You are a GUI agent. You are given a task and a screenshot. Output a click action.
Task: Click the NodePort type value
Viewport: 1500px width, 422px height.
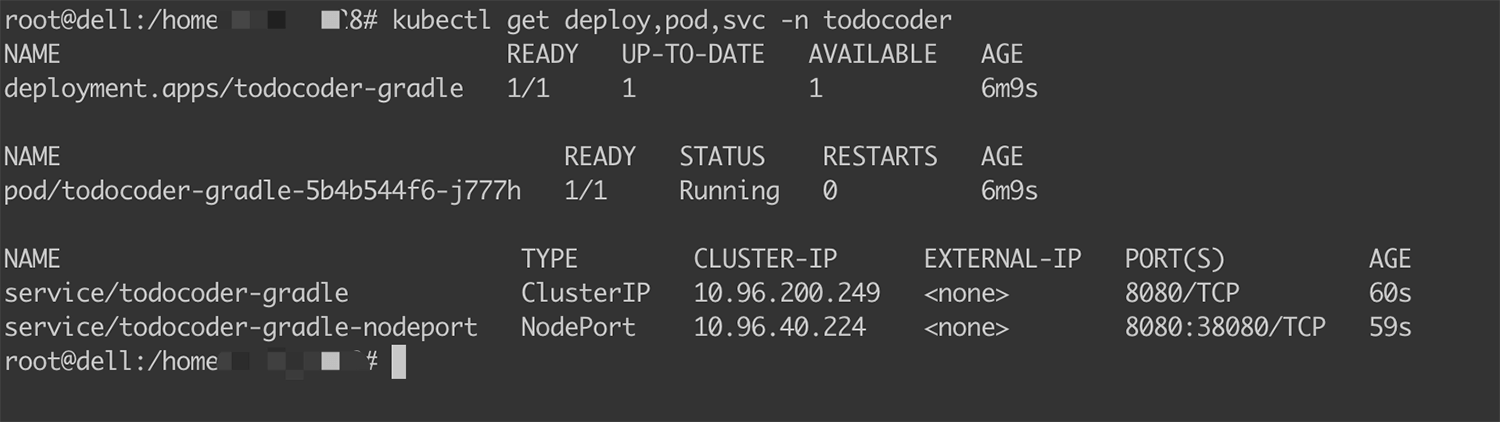point(578,327)
